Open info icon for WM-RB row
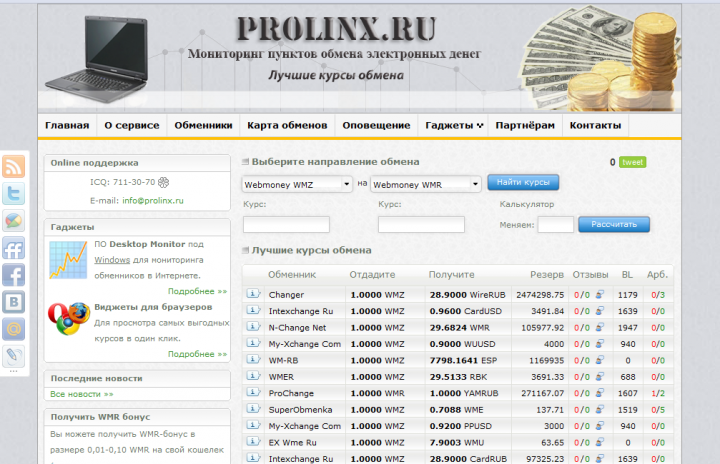 253,359
